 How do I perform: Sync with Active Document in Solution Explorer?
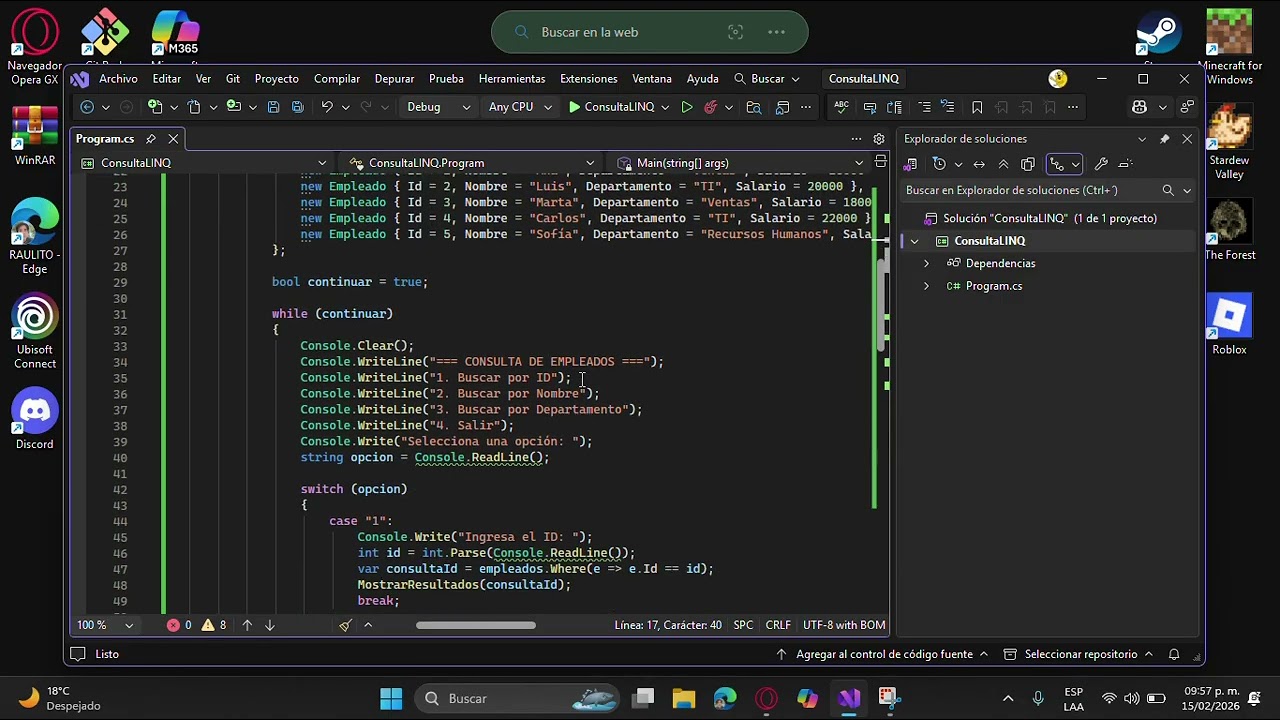click(979, 164)
